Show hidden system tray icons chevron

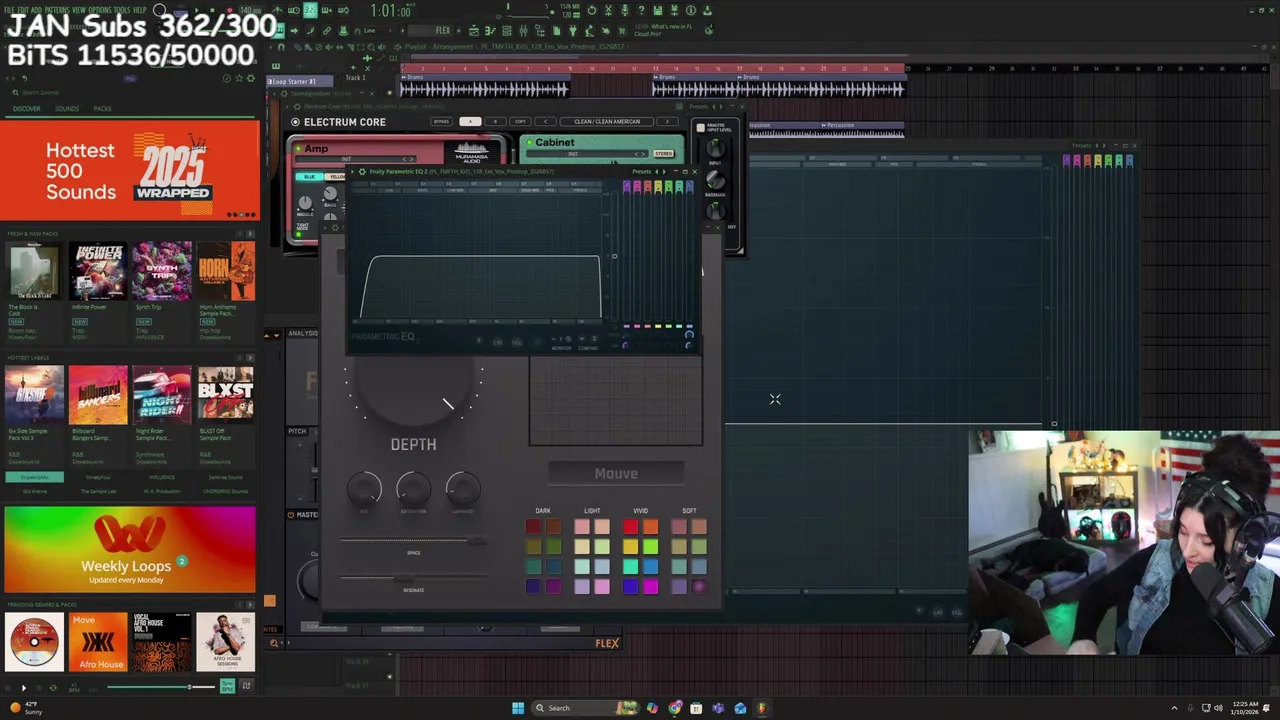coord(1173,708)
